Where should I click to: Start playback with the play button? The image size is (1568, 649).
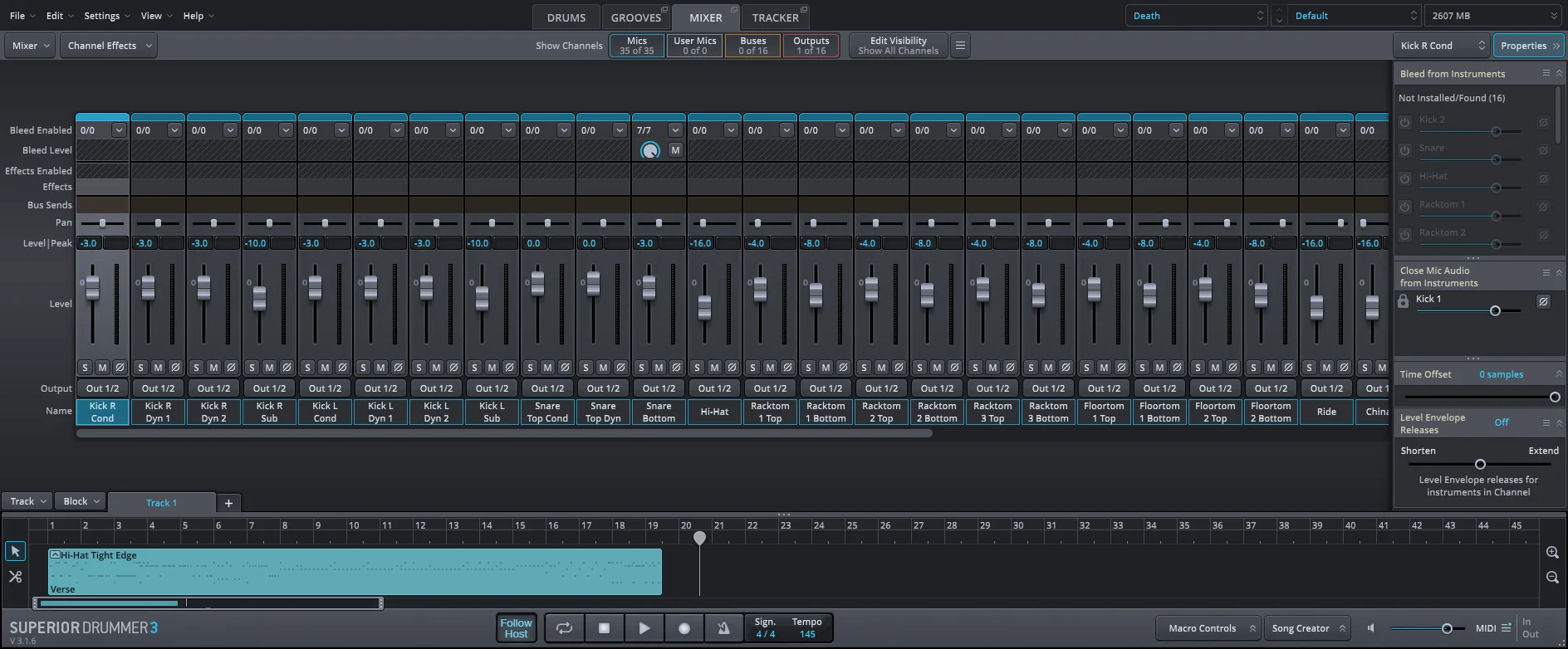tap(644, 628)
